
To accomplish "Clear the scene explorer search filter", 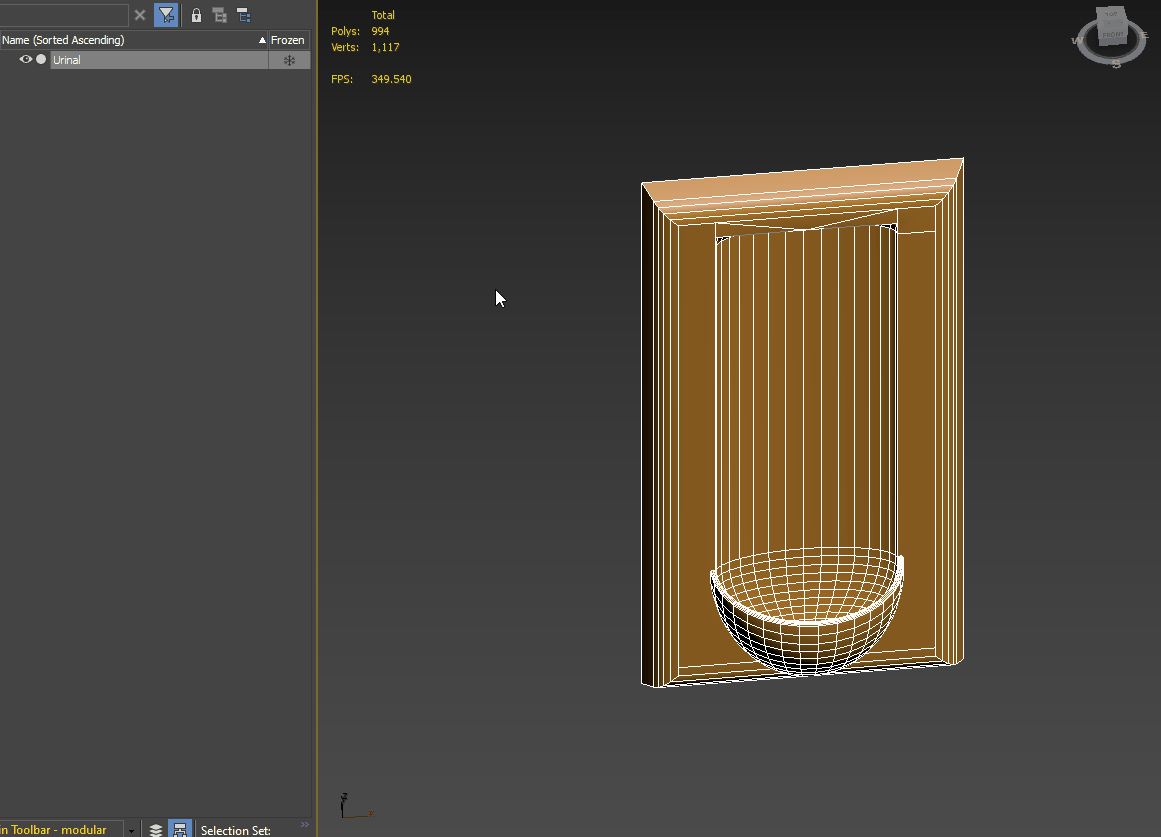I will [140, 15].
